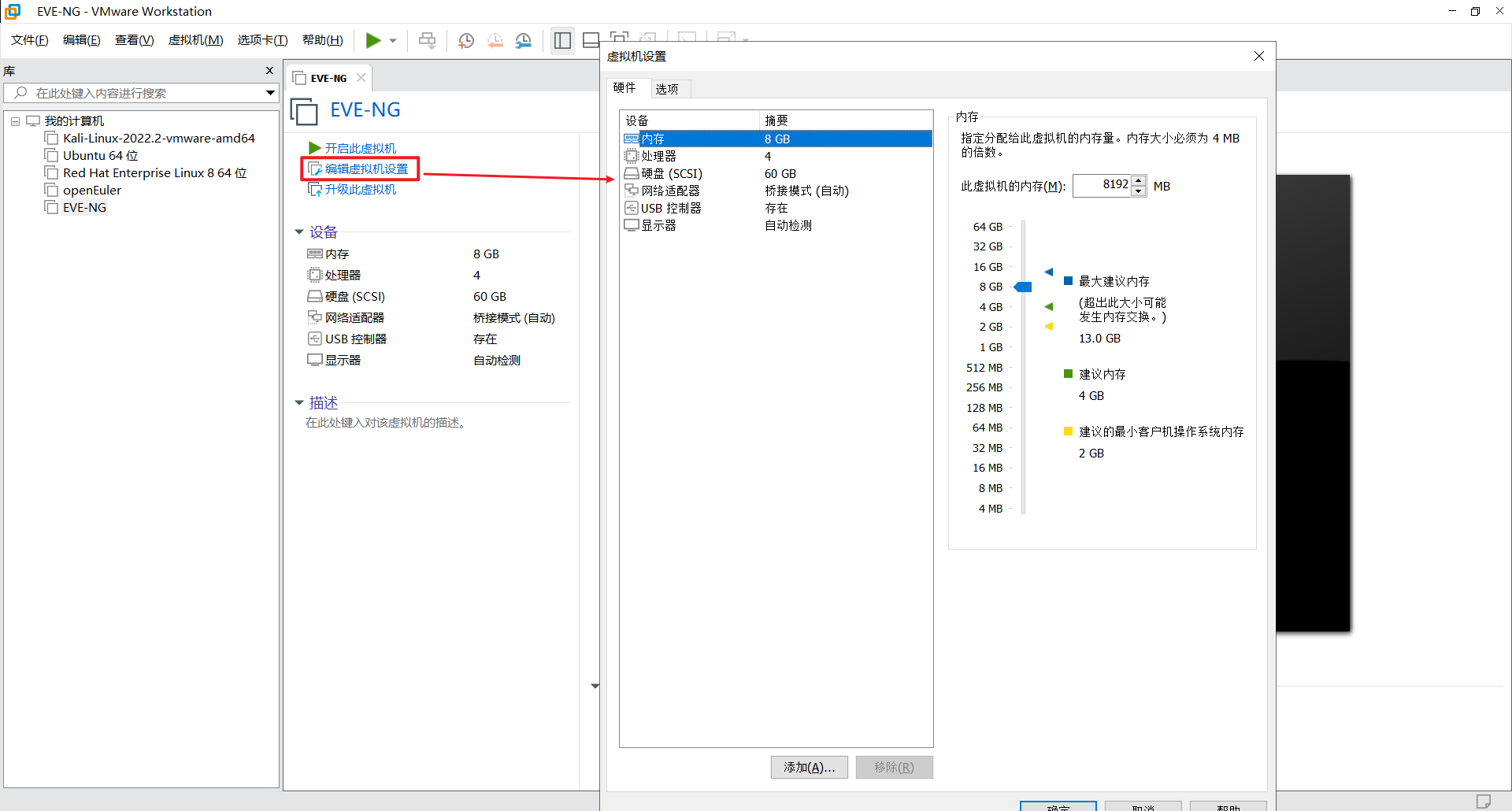1512x811 pixels.
Task: Click the memory slider handle at 8 GB
Action: click(x=1023, y=287)
